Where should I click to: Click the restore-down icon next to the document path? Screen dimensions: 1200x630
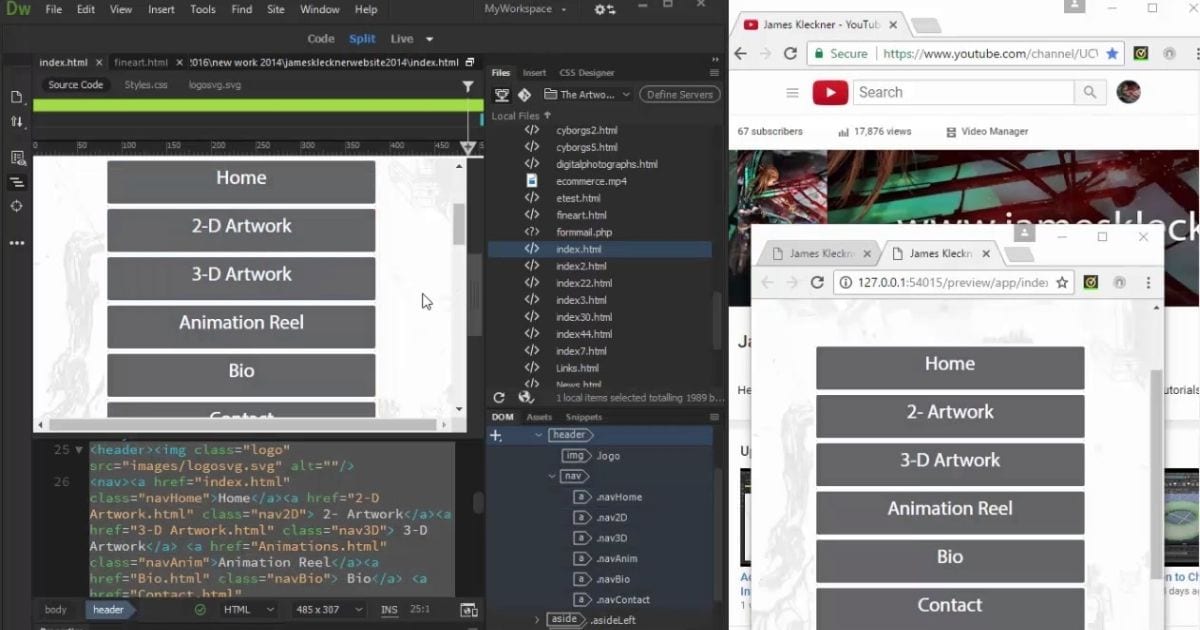click(470, 62)
